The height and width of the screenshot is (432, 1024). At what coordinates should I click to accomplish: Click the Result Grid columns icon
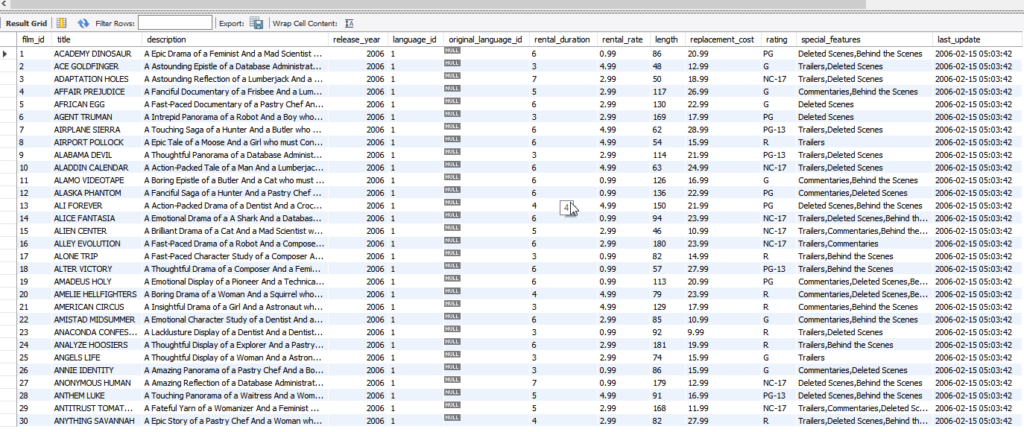tap(61, 23)
